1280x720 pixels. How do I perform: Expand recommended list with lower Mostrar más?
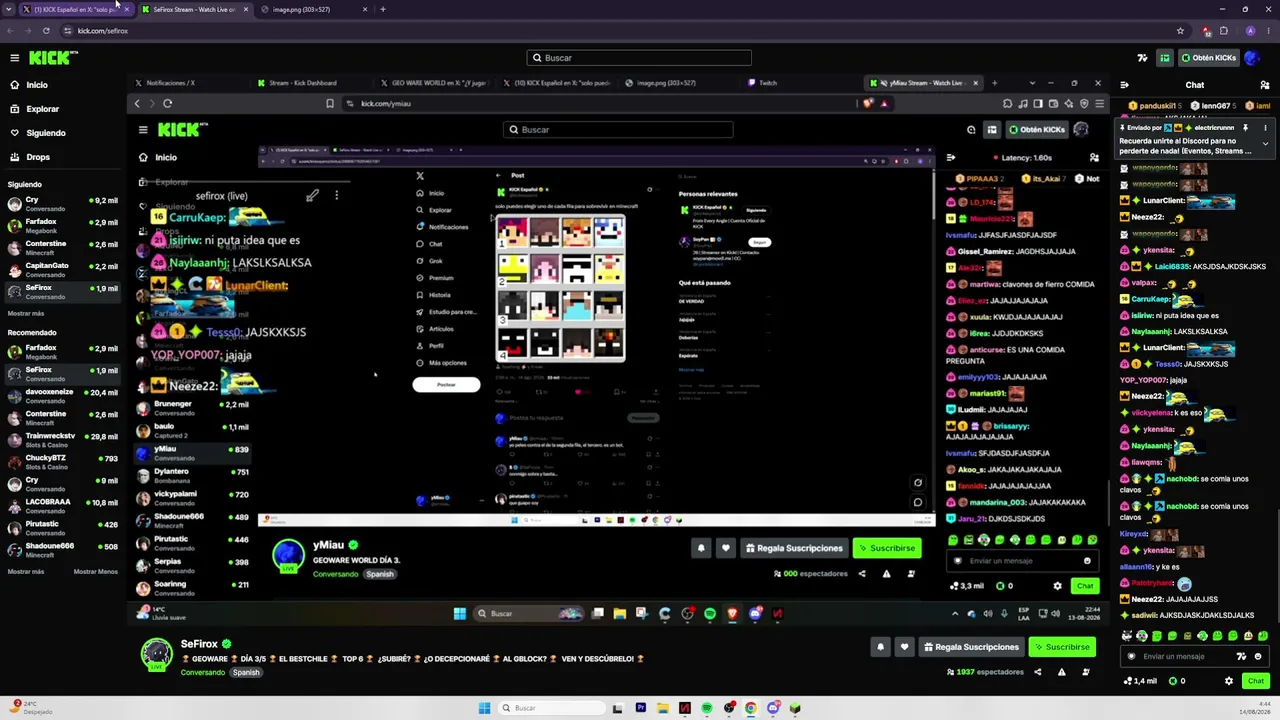point(26,571)
